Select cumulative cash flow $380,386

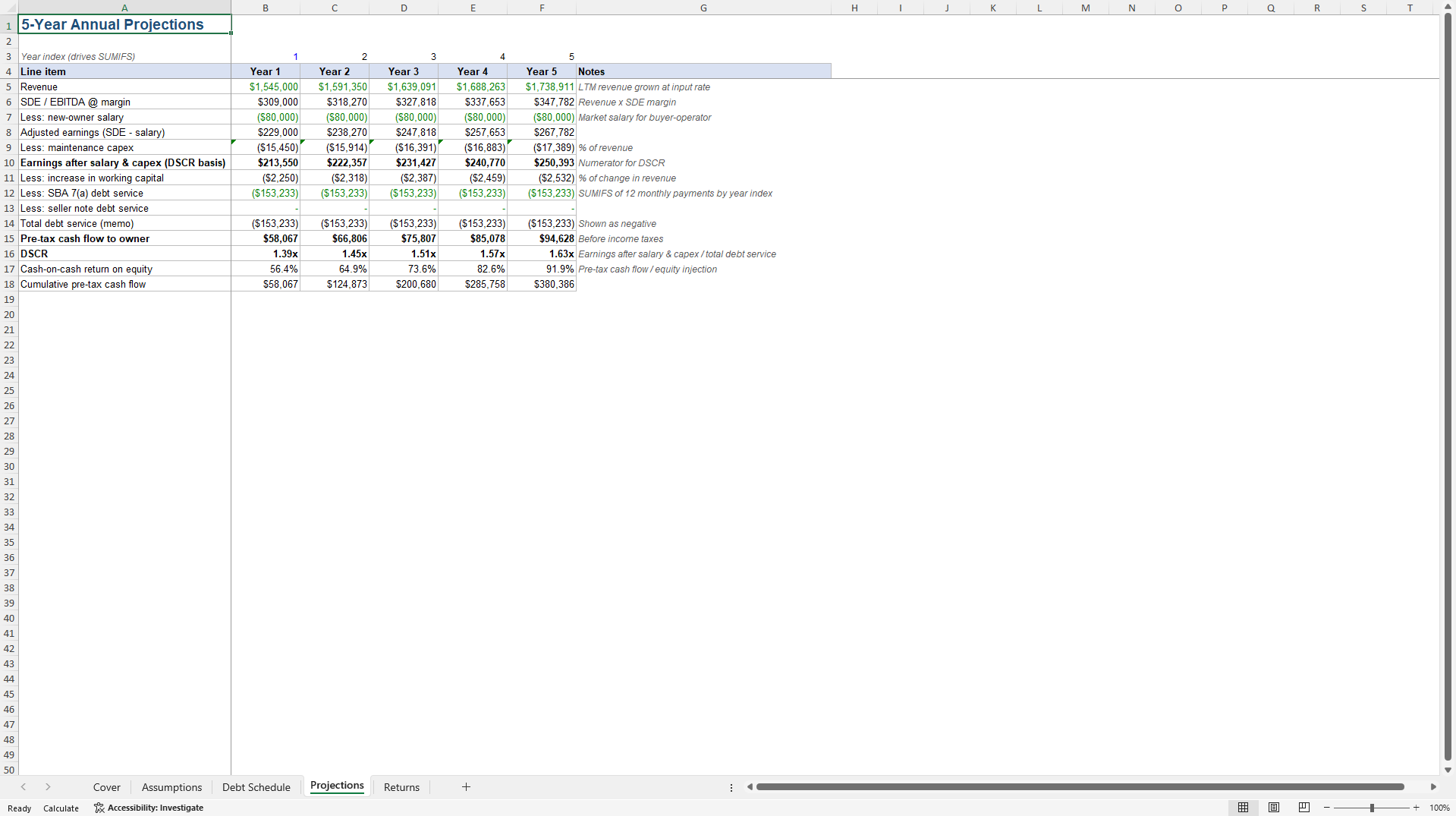pos(542,284)
